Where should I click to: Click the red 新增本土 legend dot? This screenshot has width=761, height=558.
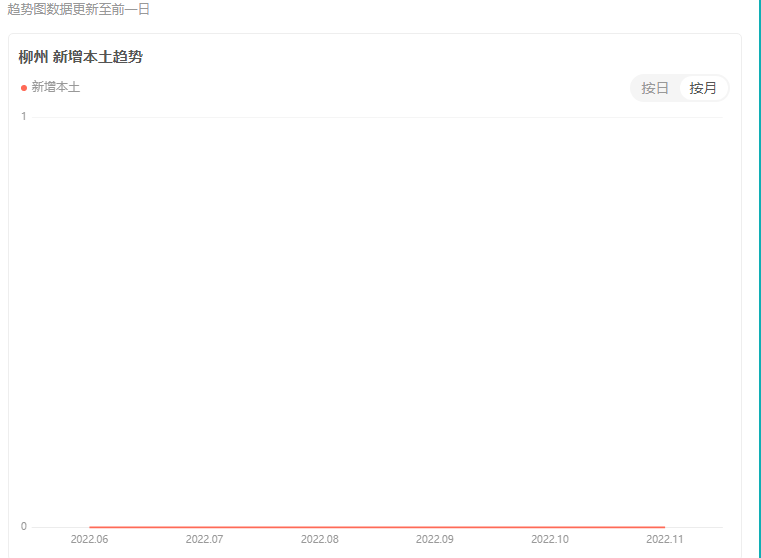coord(24,88)
